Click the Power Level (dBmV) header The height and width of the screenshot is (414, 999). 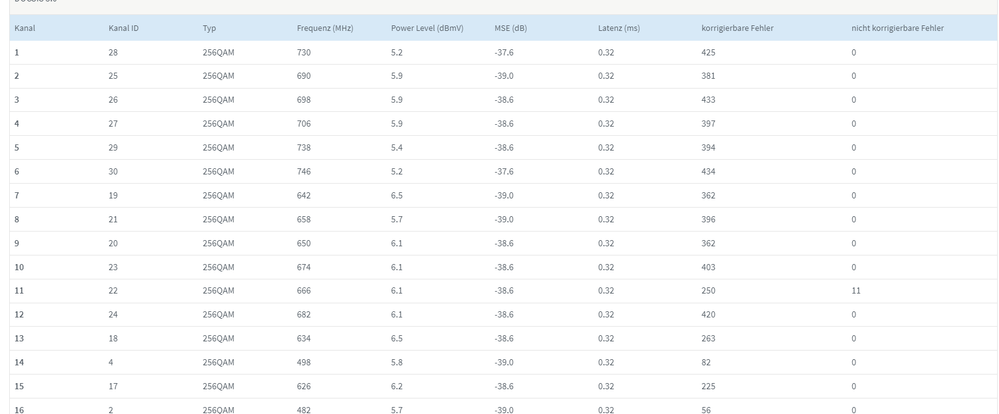(427, 28)
